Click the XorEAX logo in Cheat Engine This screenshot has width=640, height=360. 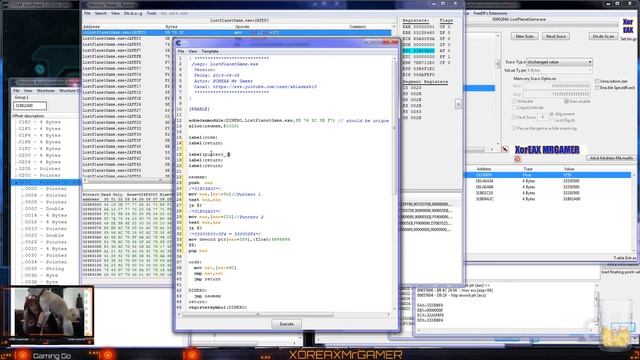click(x=628, y=26)
